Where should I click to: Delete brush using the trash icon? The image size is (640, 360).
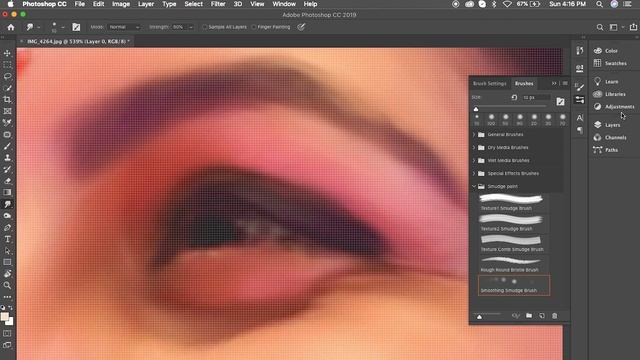coord(554,316)
